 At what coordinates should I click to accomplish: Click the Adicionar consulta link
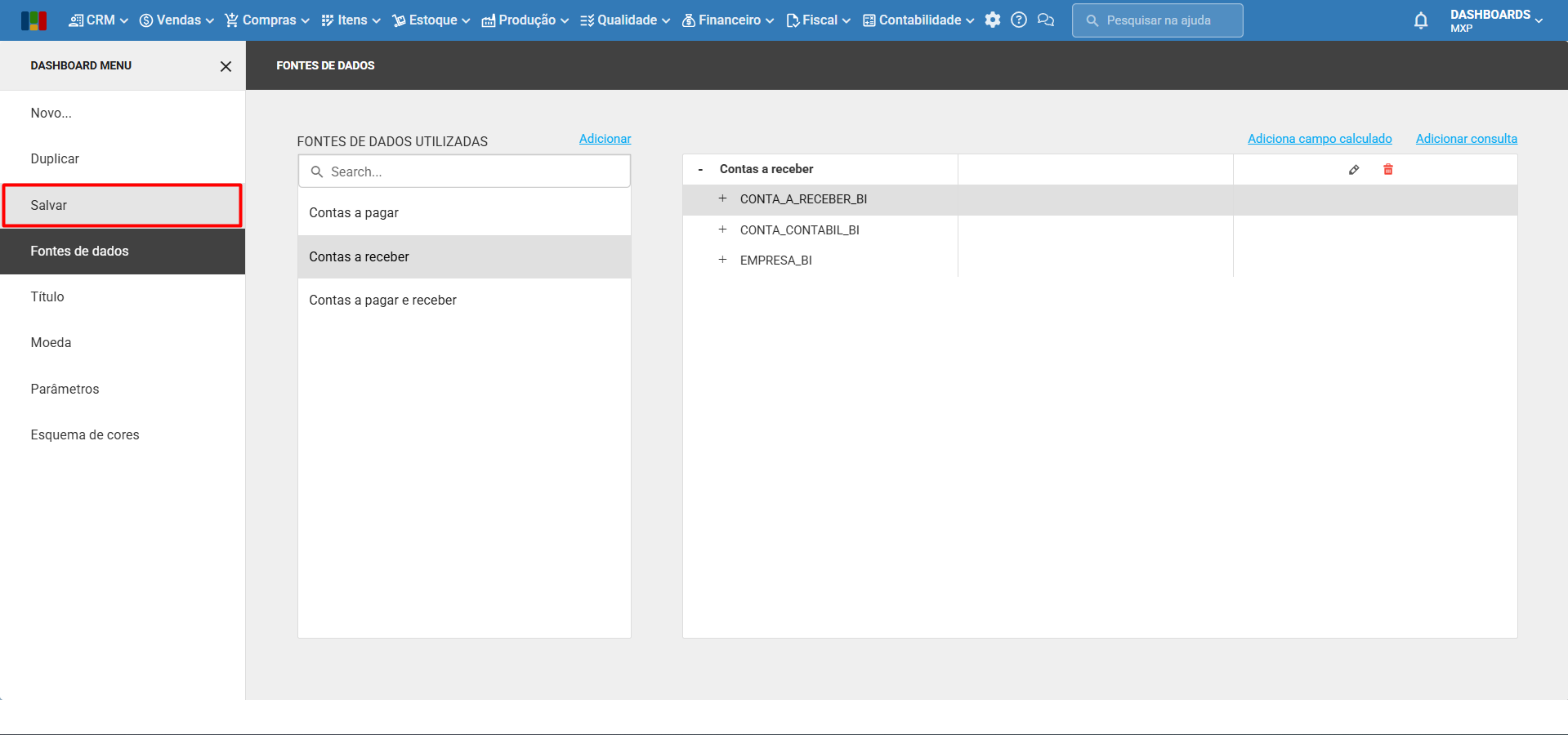pyautogui.click(x=1467, y=139)
